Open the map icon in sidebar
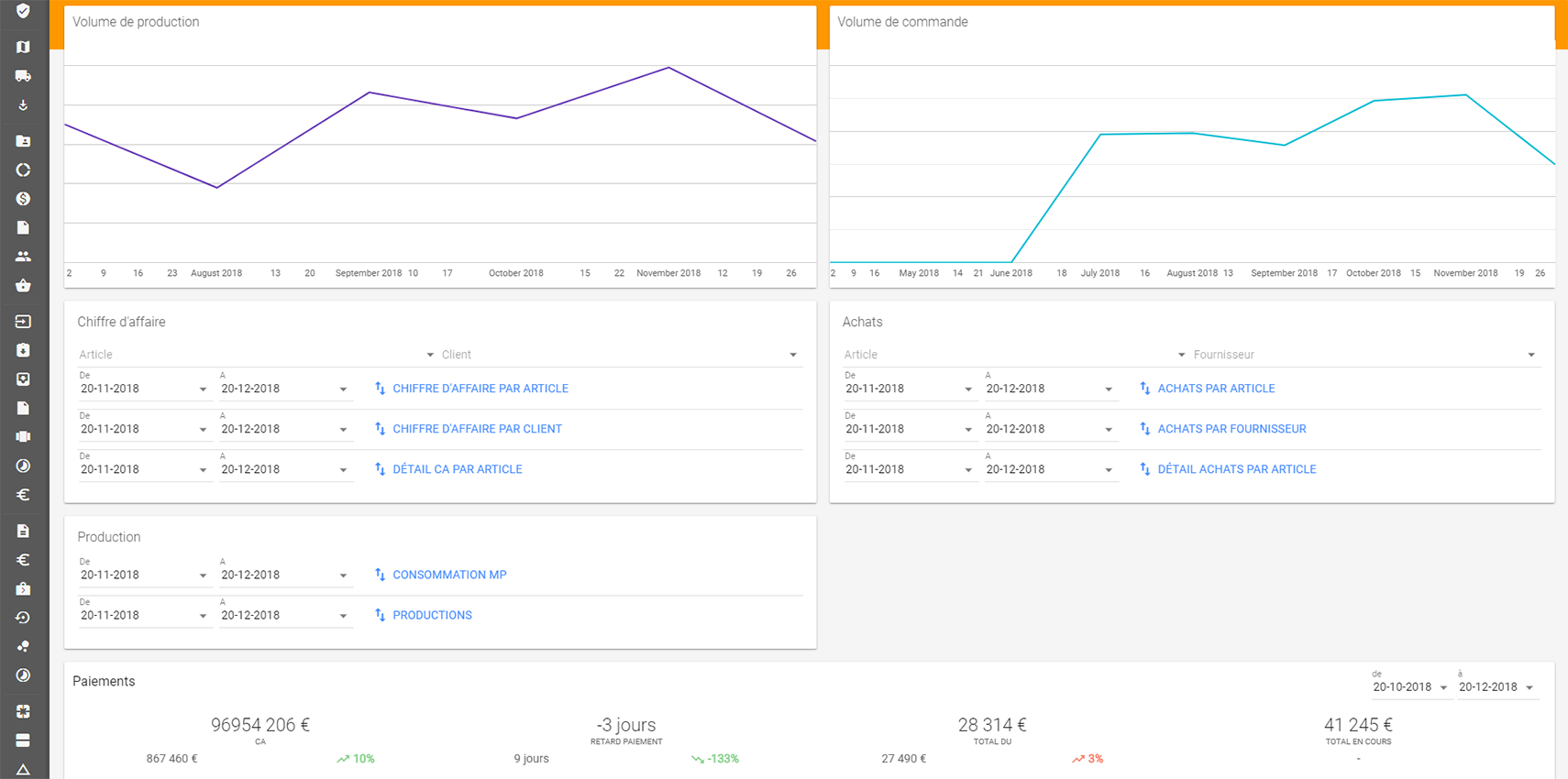1568x779 pixels. pyautogui.click(x=23, y=47)
